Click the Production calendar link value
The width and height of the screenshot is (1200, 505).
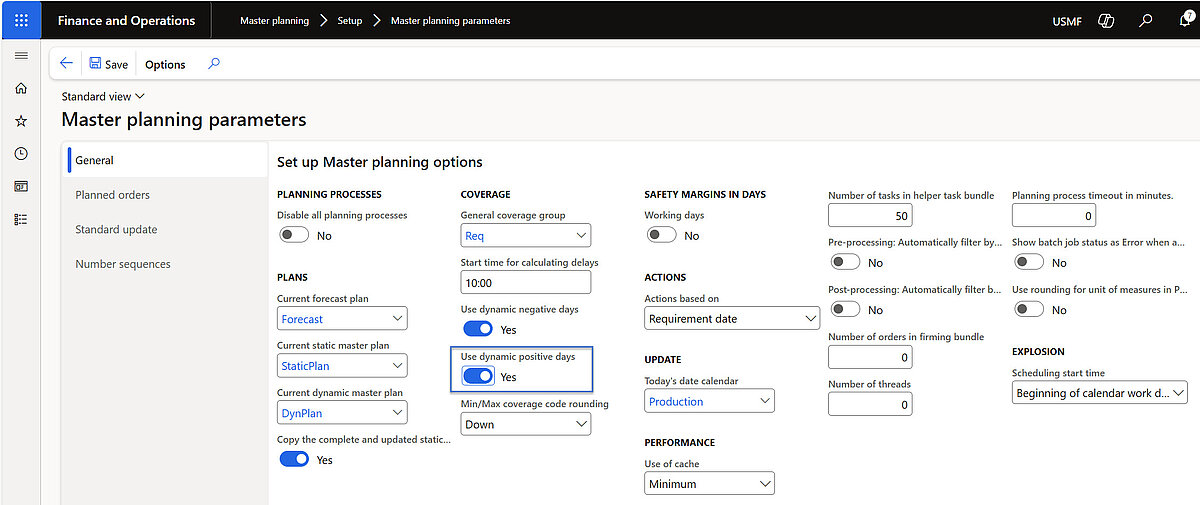click(x=676, y=402)
